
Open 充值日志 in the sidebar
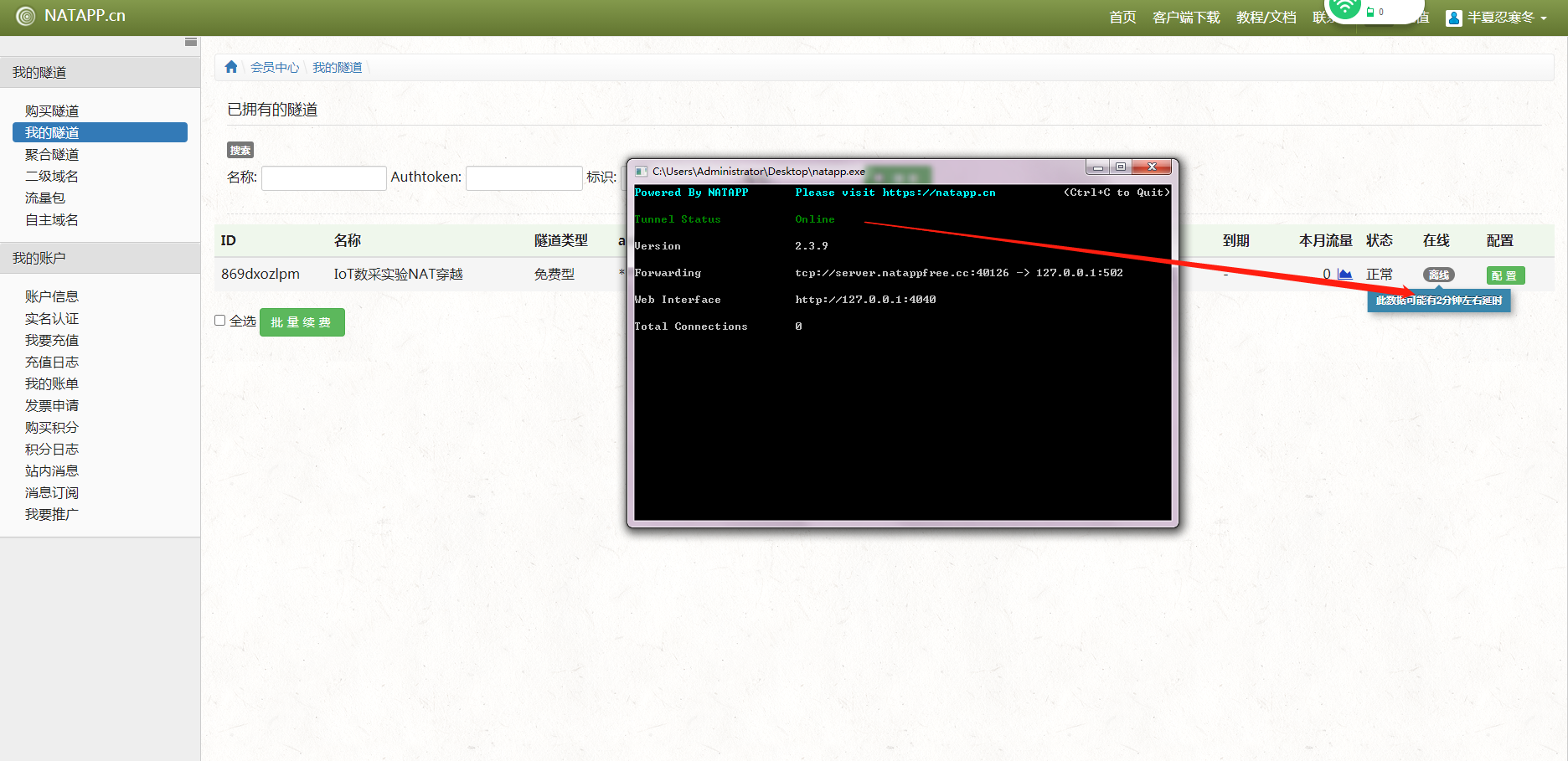coord(52,363)
